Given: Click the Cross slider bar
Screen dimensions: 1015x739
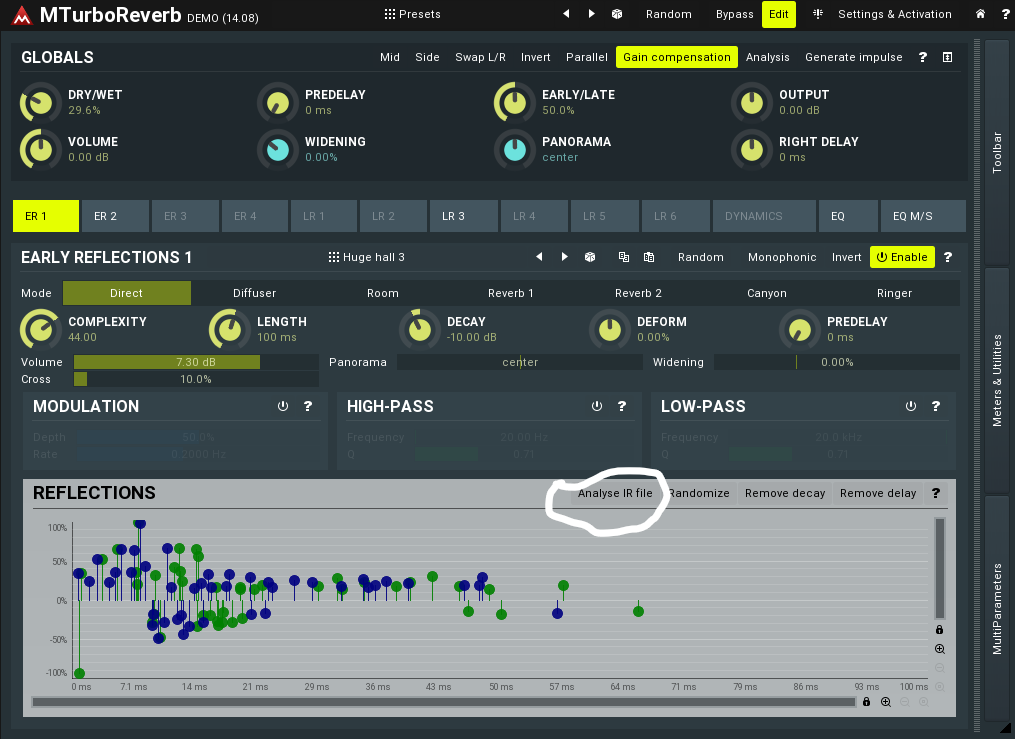Looking at the screenshot, I should tap(196, 379).
